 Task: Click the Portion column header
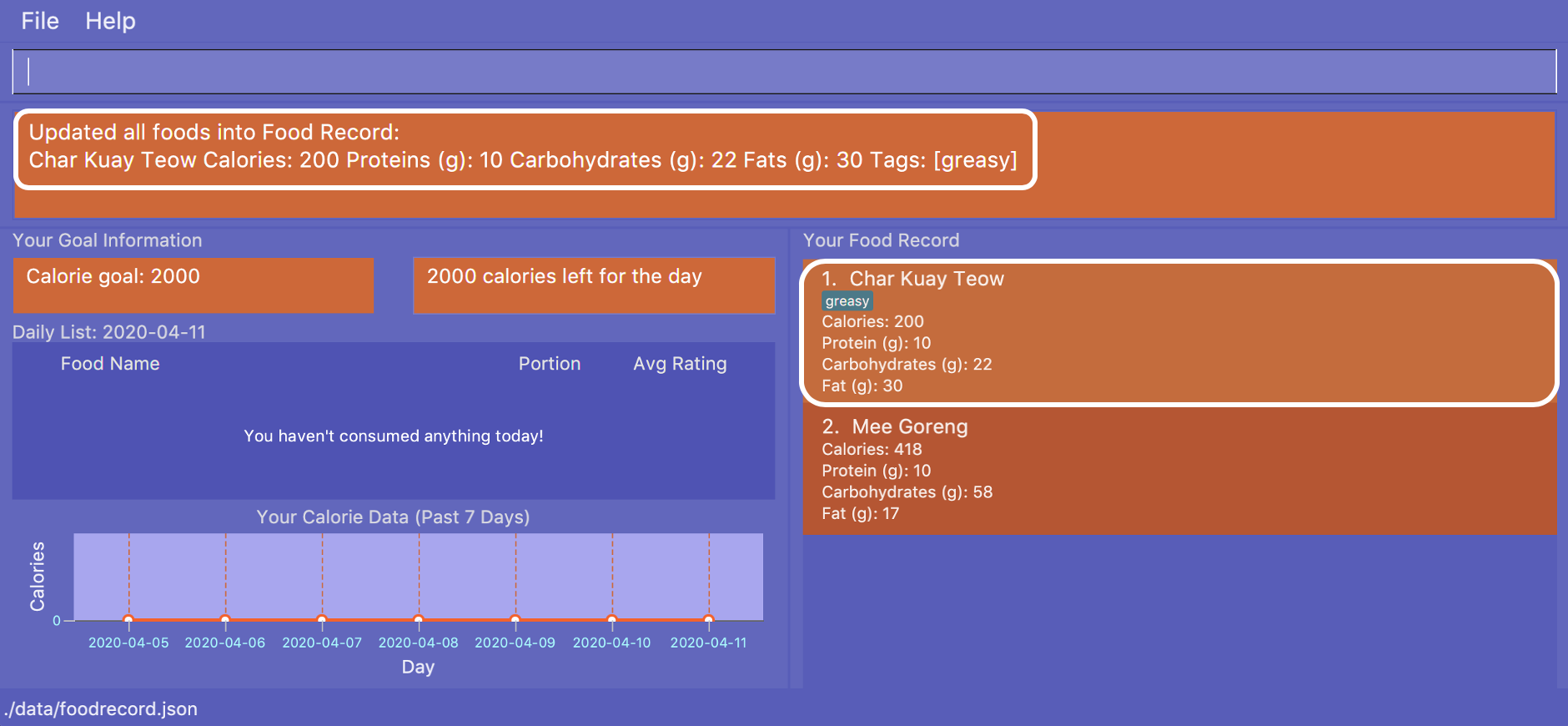click(550, 364)
